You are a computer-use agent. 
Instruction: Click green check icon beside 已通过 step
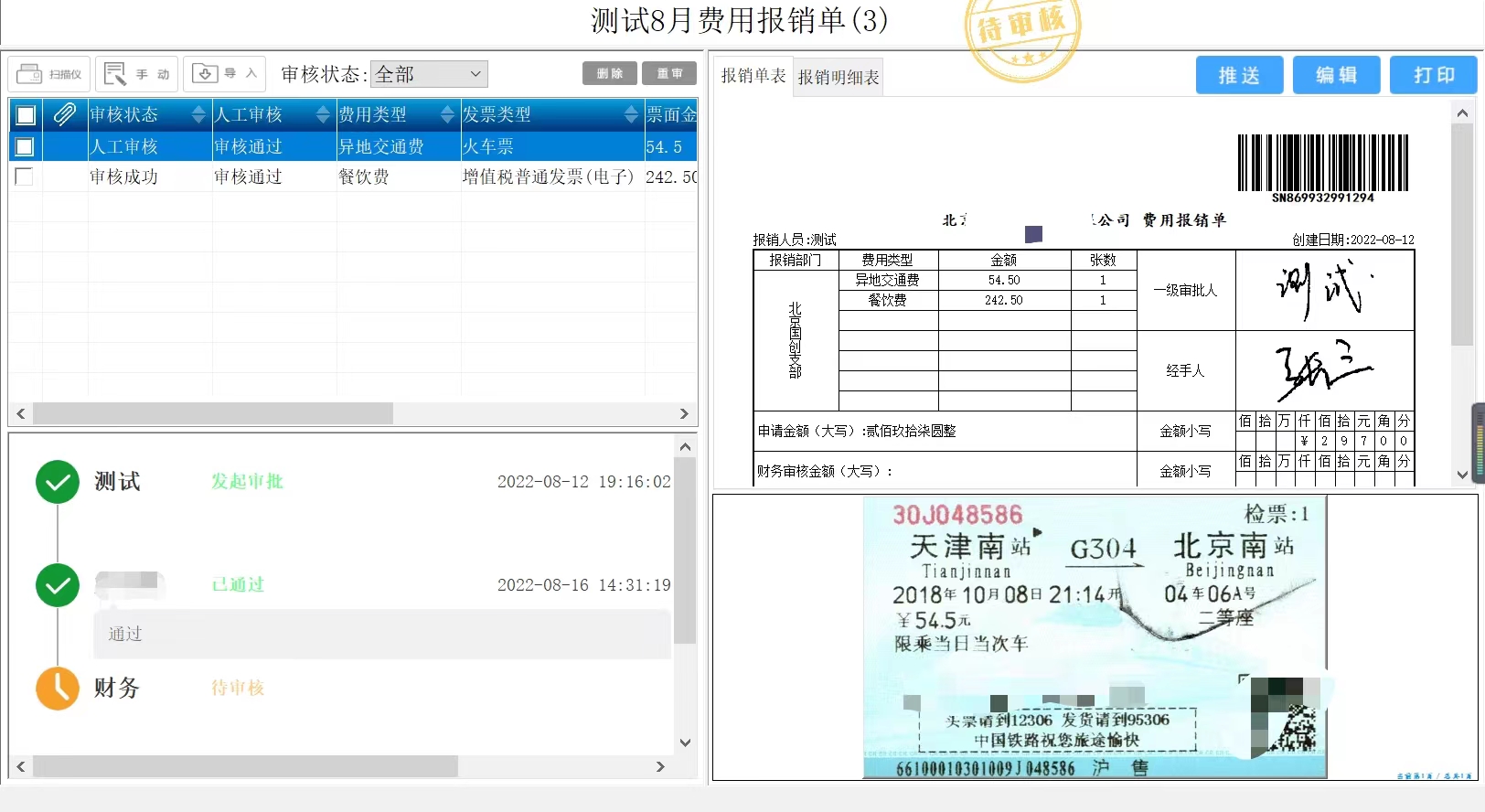click(x=58, y=585)
